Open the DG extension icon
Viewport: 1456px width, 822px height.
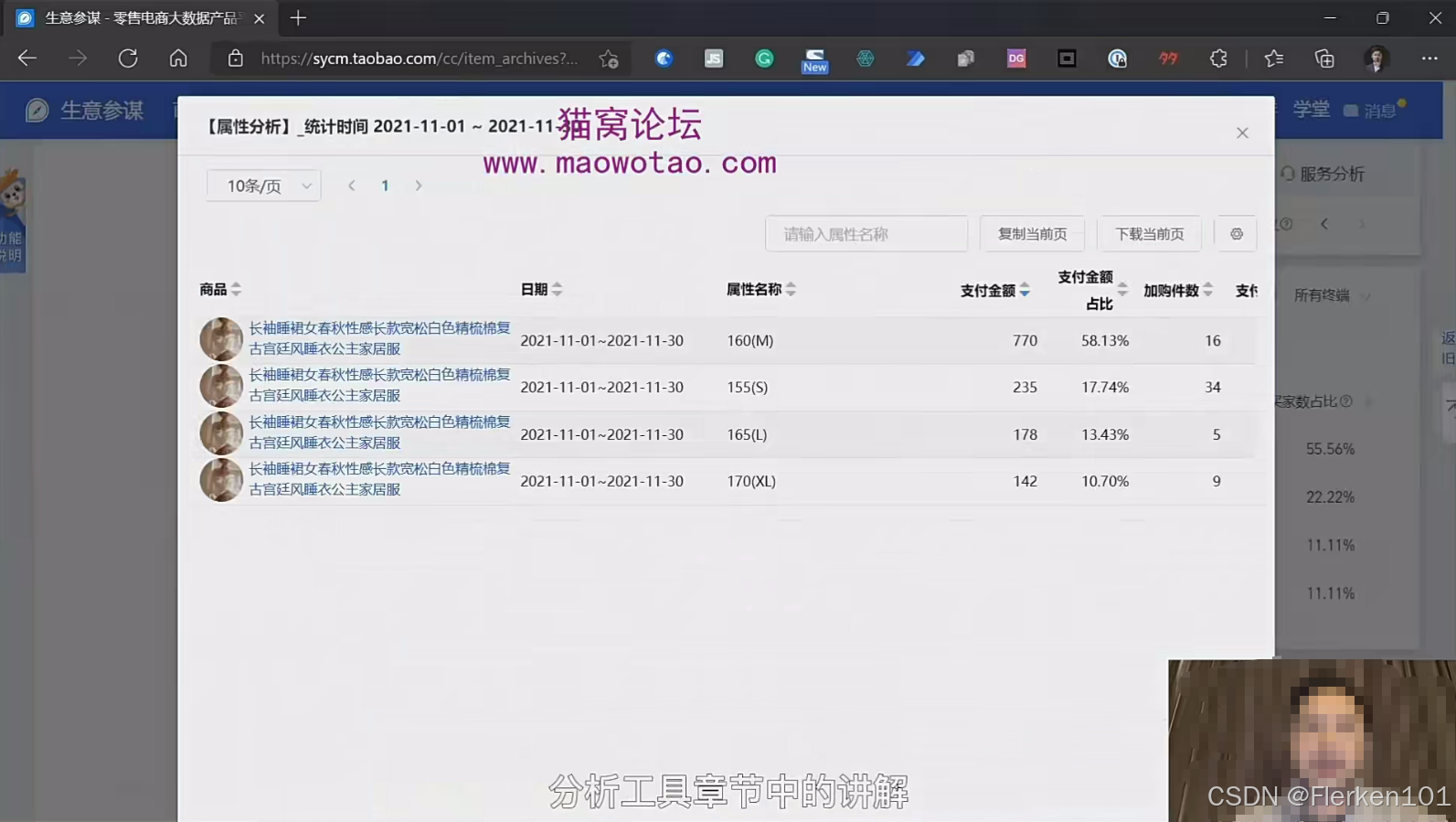[1016, 59]
